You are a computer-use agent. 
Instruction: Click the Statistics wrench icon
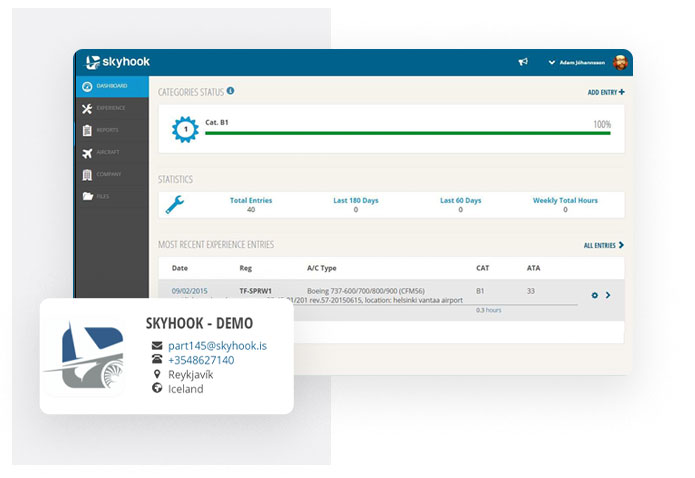click(x=174, y=205)
